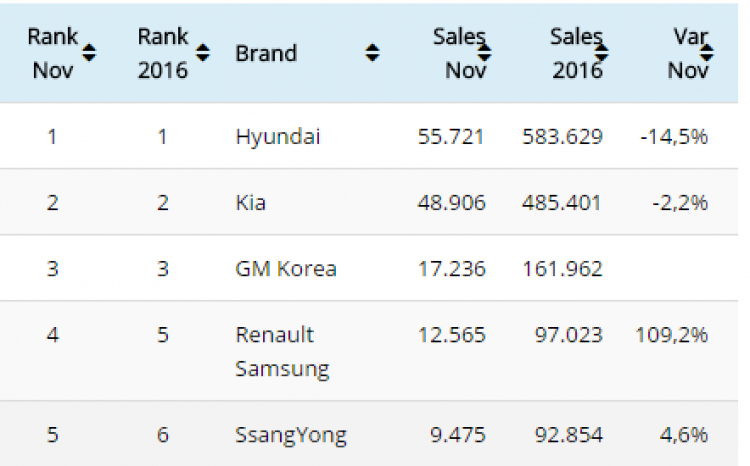Select the Hyundai brand cell
This screenshot has width=750, height=466.
277,137
